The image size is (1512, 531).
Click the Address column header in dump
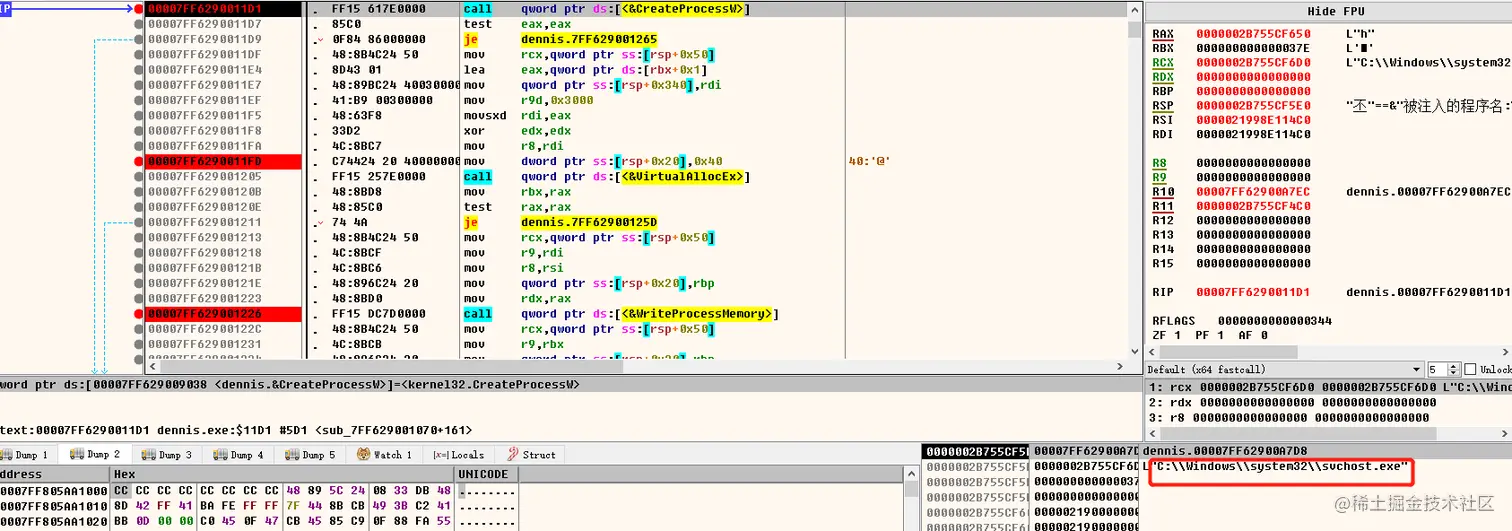pos(54,474)
